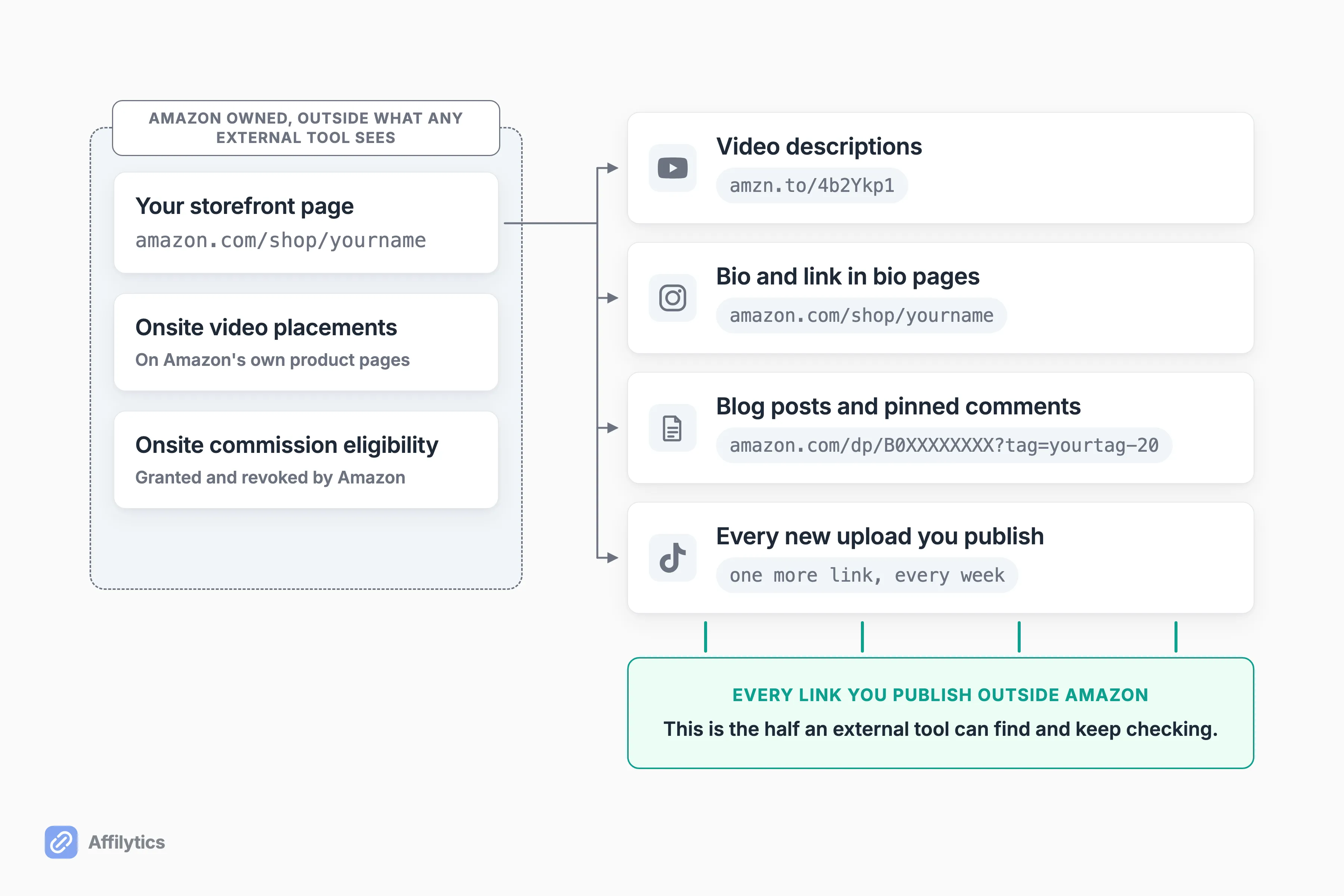Click the document page icon
Viewport: 1344px width, 896px height.
coord(673,428)
